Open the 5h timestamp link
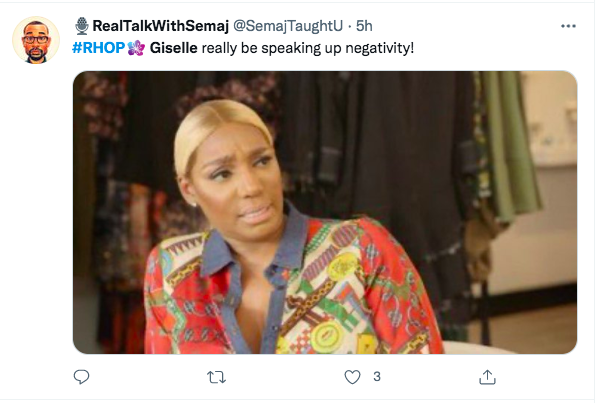 (364, 24)
